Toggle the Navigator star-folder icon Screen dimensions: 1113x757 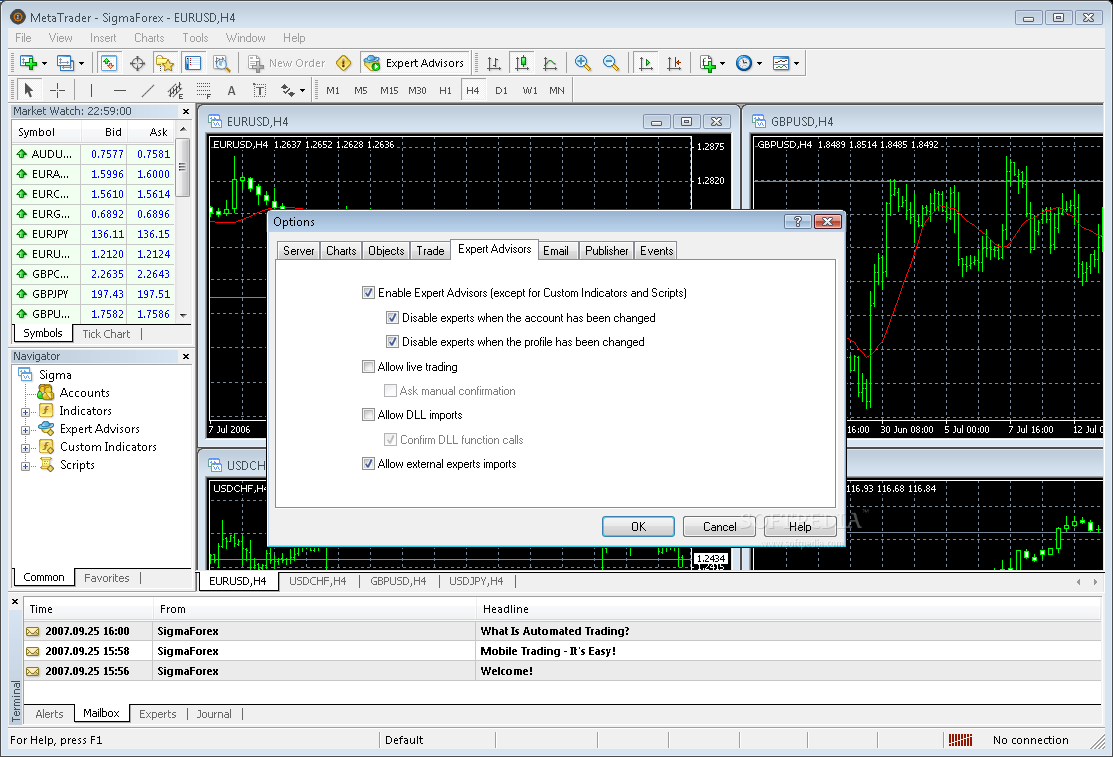pos(165,63)
